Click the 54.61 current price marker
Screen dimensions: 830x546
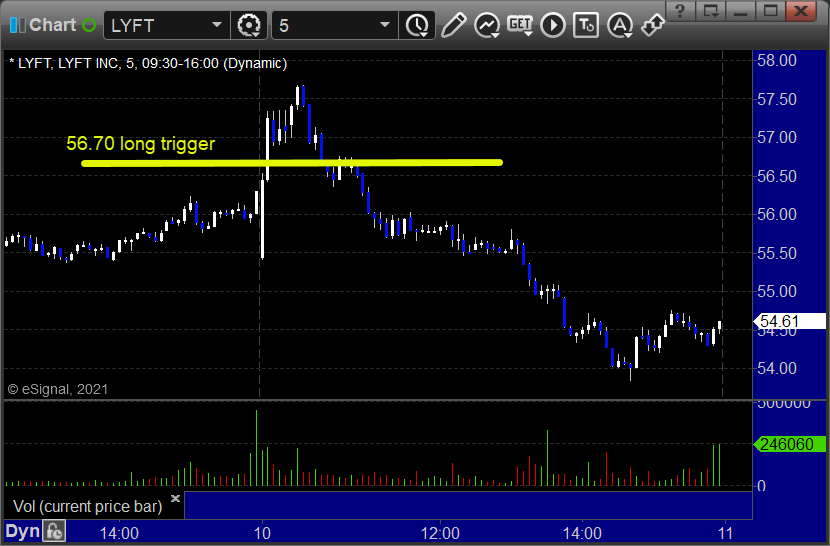[x=789, y=321]
